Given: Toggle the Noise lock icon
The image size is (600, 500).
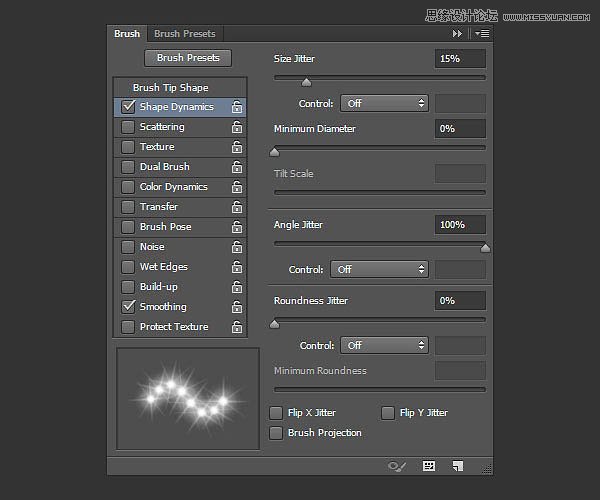Looking at the screenshot, I should pyautogui.click(x=237, y=247).
